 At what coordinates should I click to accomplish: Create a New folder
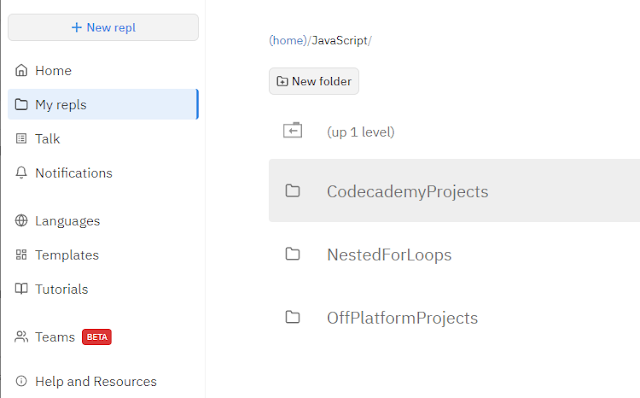[313, 81]
